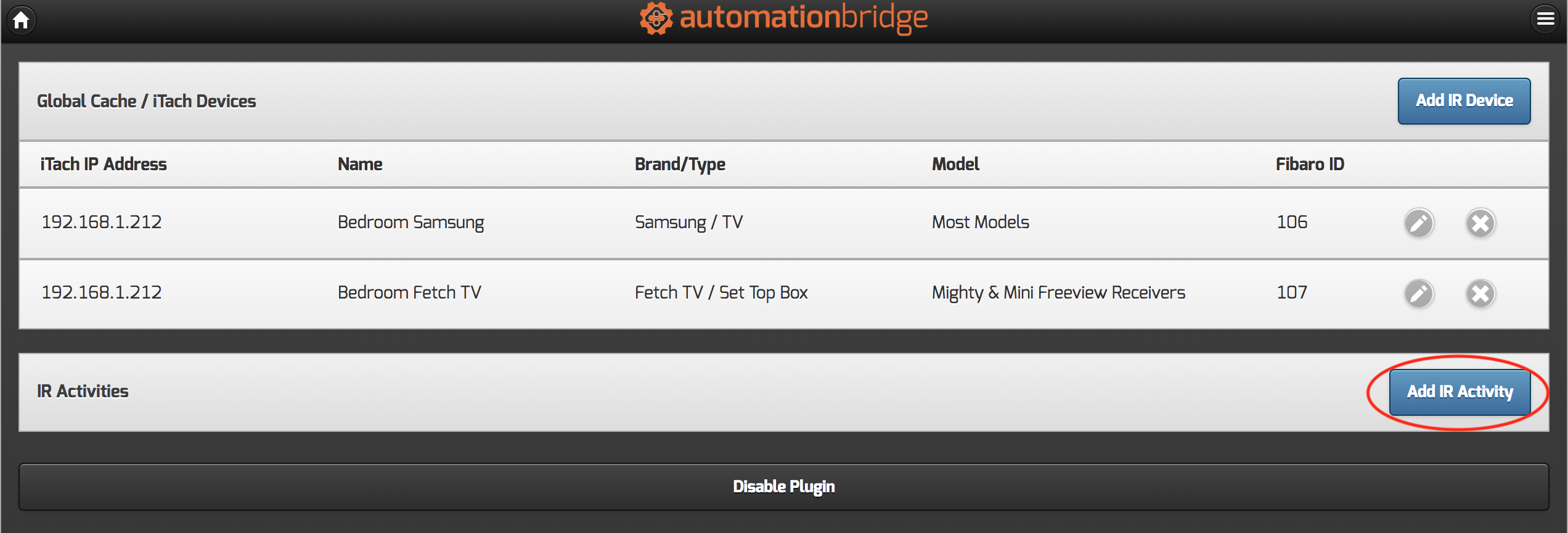
Task: Remove the Bedroom Fetch TV device
Action: pos(1480,293)
